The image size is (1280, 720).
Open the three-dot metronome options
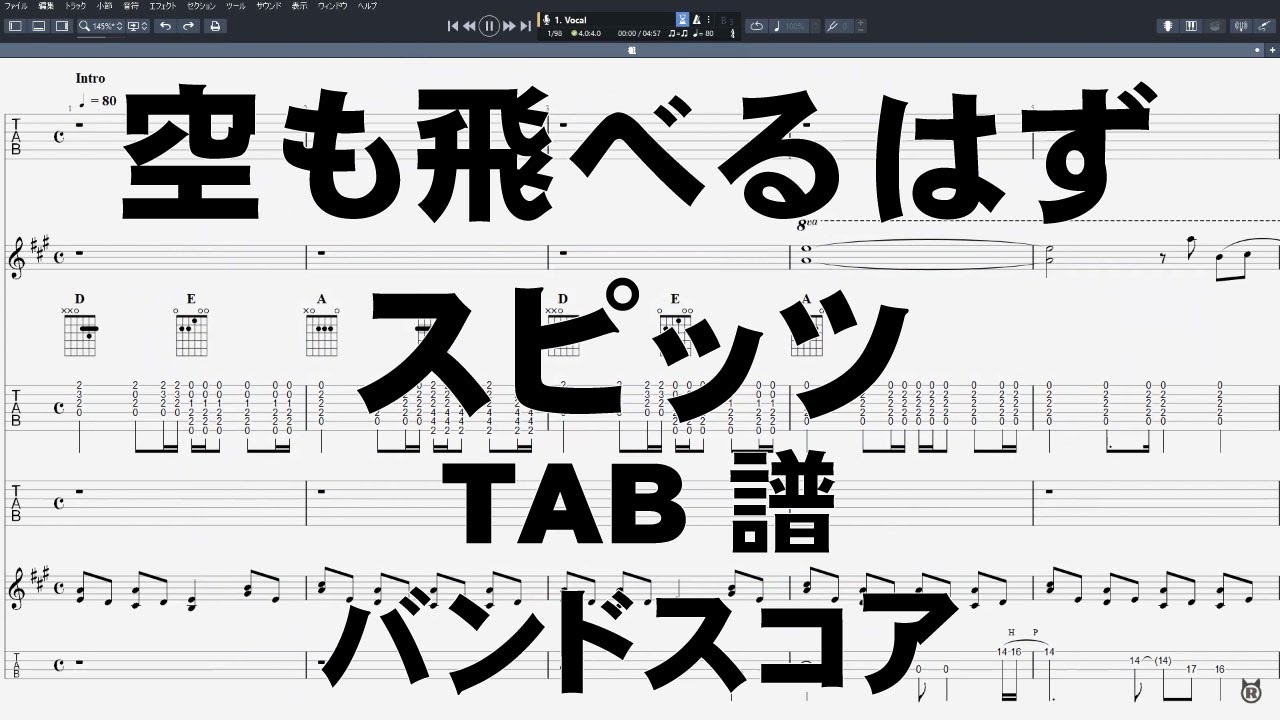[709, 20]
